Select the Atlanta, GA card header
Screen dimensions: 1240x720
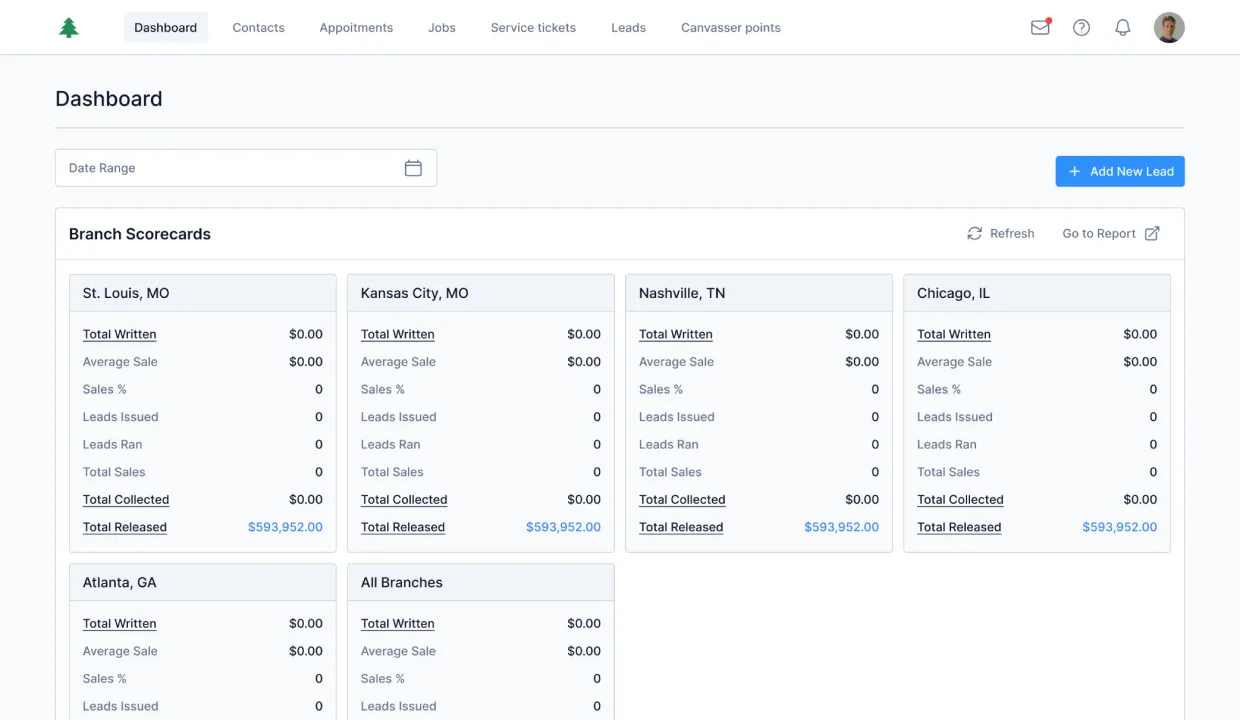[x=203, y=582]
